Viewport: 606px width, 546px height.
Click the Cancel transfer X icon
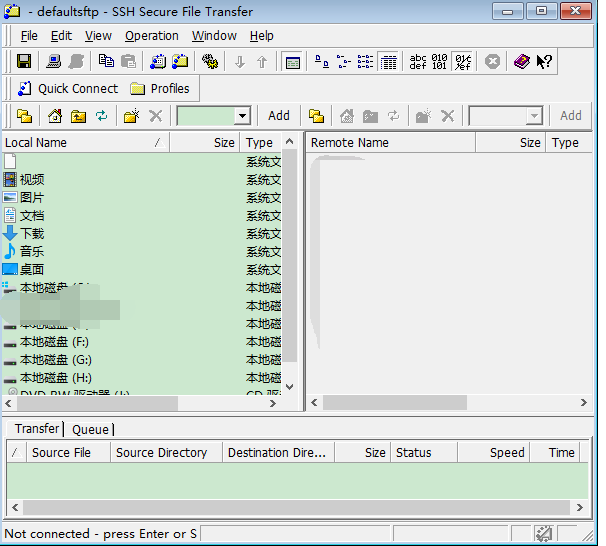click(492, 61)
